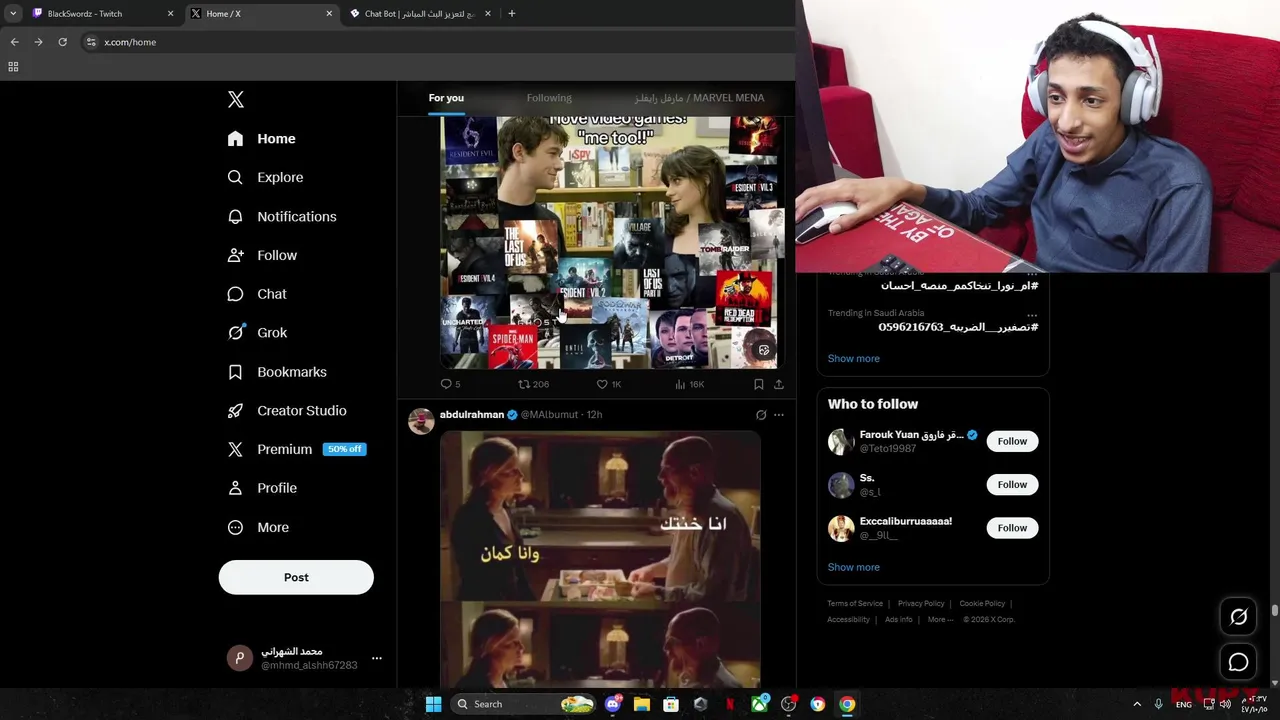
Task: Follow the Ss. account
Action: coord(1012,485)
